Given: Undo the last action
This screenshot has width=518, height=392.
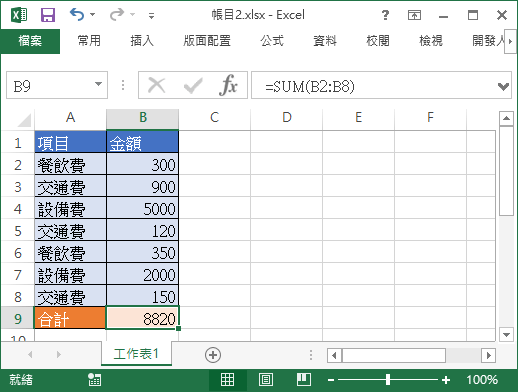Looking at the screenshot, I should pyautogui.click(x=77, y=15).
